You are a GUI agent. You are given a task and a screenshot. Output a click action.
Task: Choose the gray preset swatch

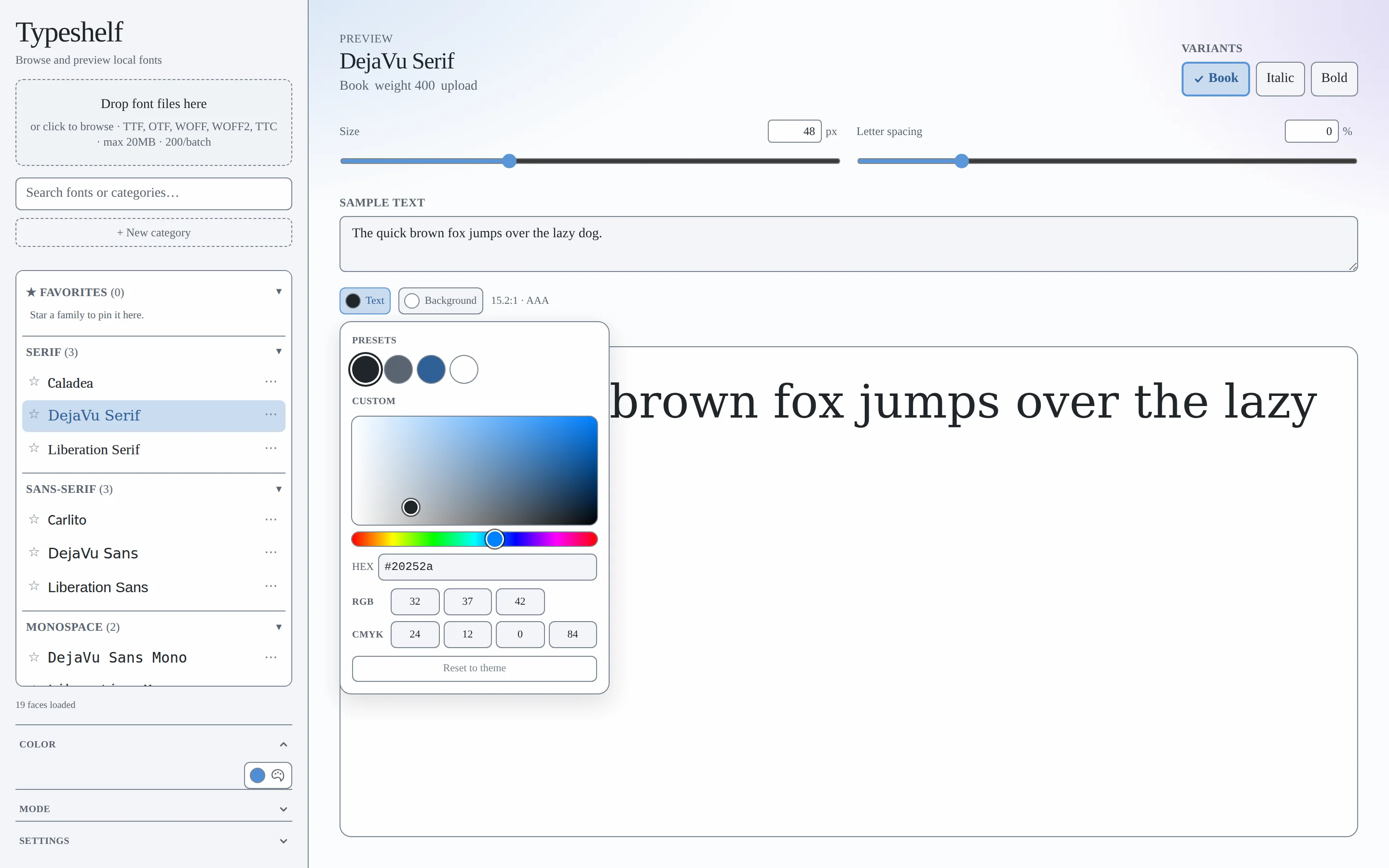tap(398, 369)
